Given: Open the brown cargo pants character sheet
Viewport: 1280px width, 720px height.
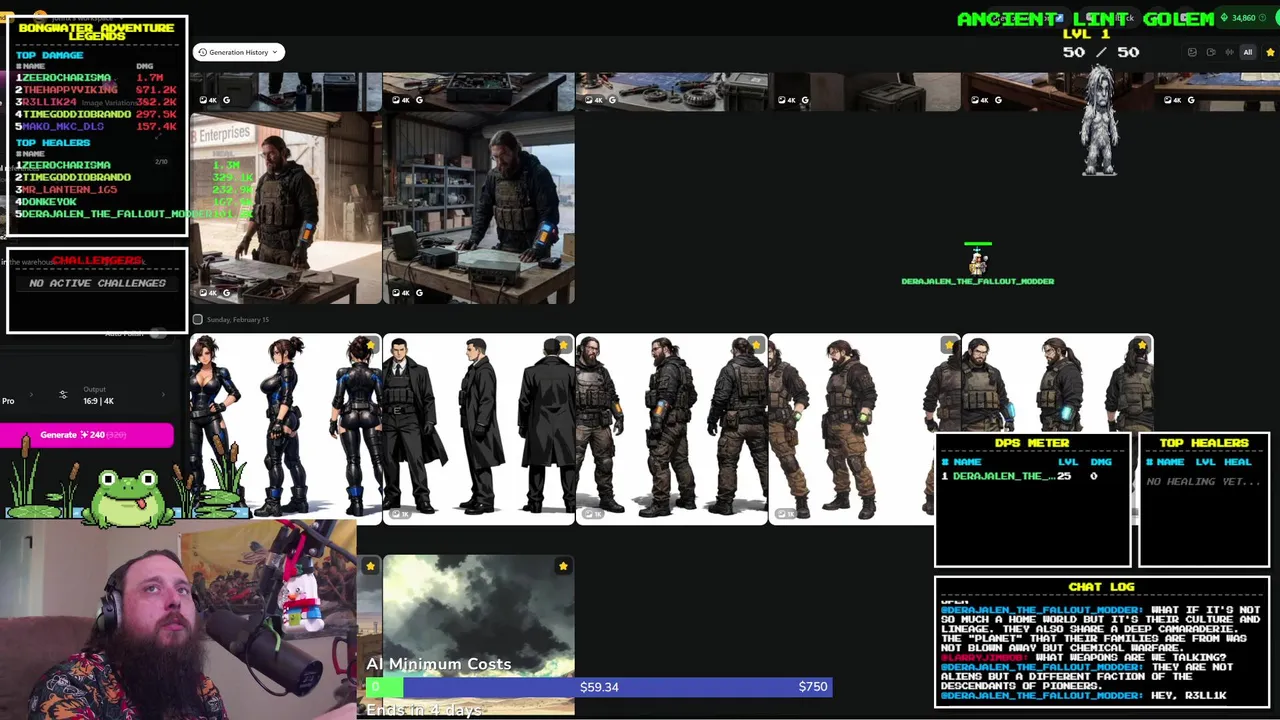Looking at the screenshot, I should 864,429.
